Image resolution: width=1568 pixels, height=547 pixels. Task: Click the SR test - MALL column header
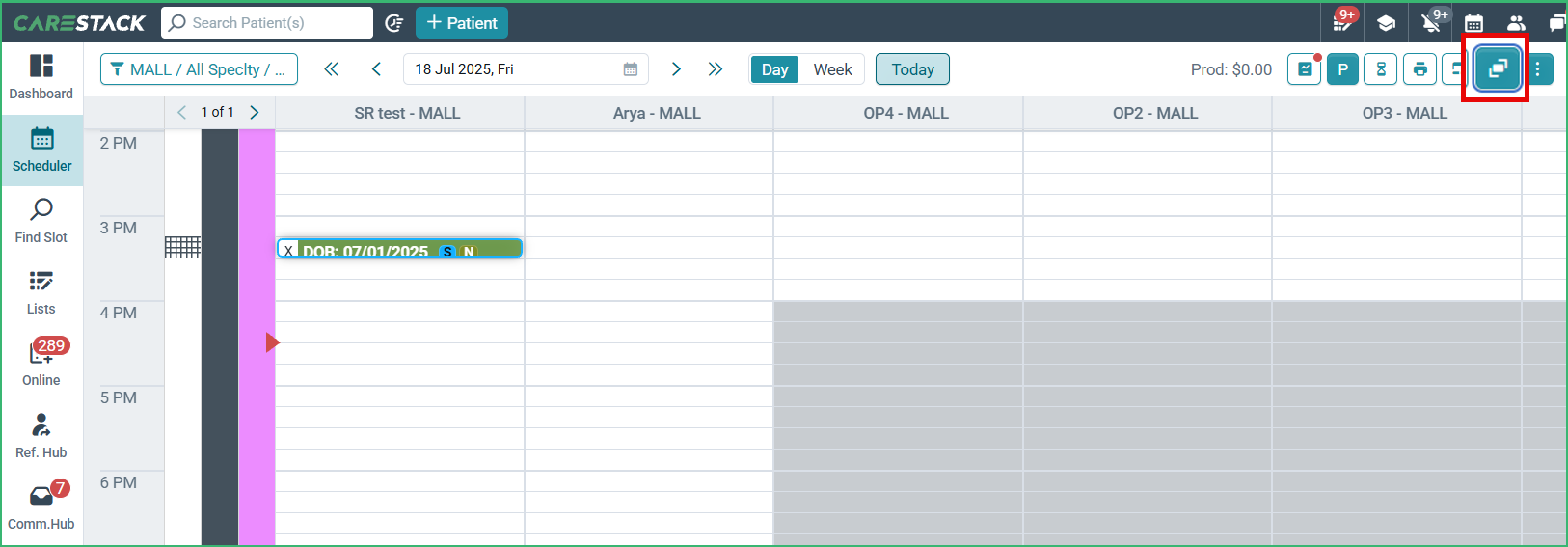[407, 113]
